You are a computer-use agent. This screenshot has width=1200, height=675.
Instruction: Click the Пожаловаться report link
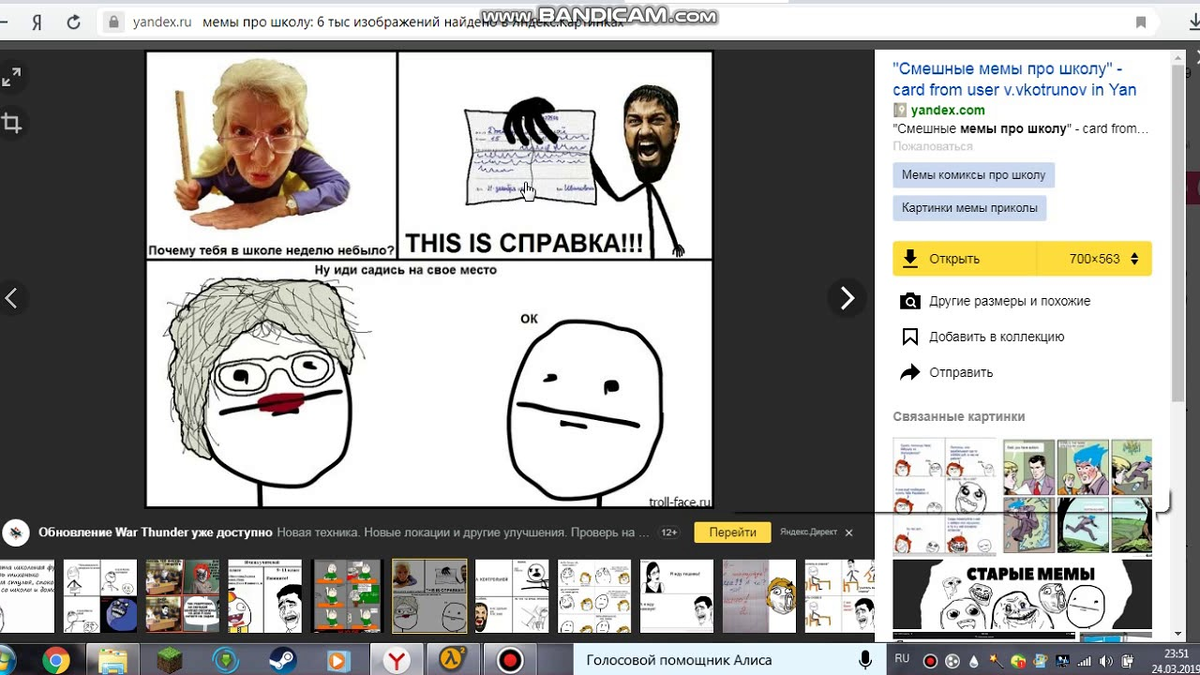(932, 146)
